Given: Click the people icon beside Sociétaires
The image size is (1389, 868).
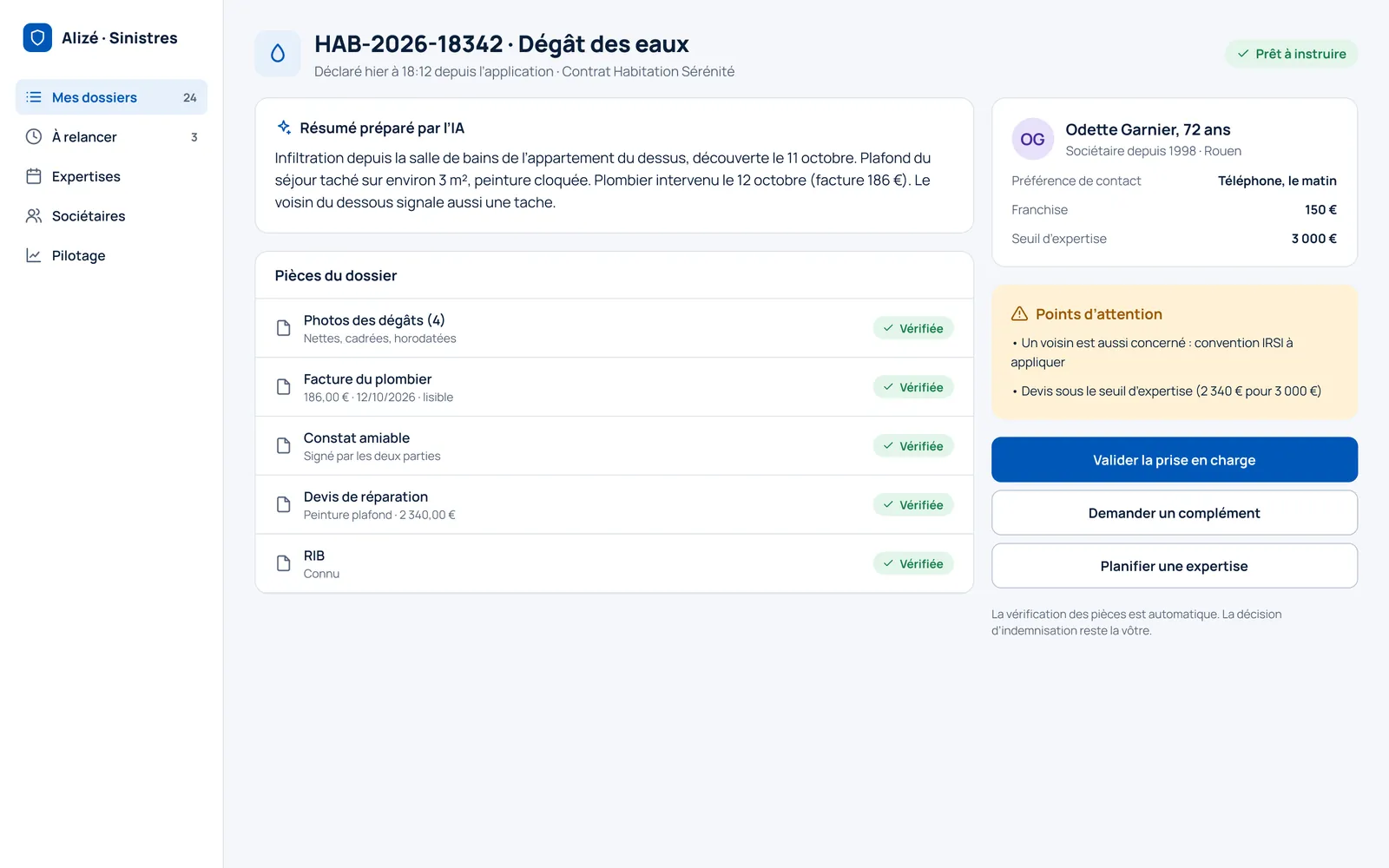Looking at the screenshot, I should pos(34,216).
